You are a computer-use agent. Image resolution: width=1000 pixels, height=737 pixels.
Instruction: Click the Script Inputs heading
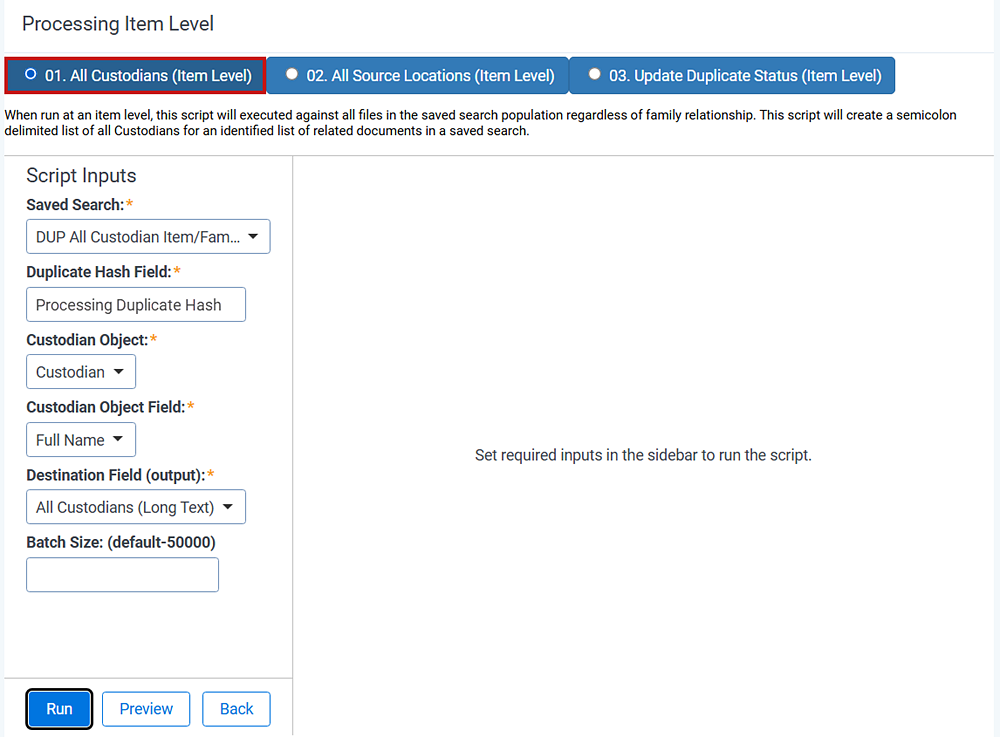(81, 175)
